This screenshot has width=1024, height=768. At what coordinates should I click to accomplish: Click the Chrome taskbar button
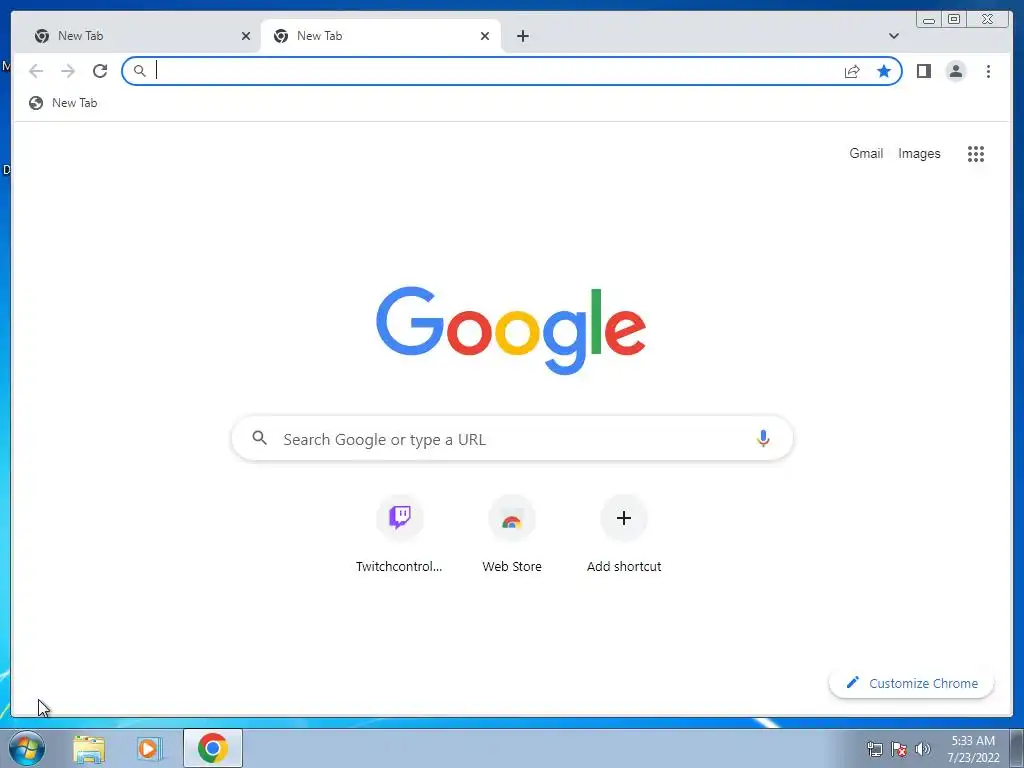click(x=213, y=748)
